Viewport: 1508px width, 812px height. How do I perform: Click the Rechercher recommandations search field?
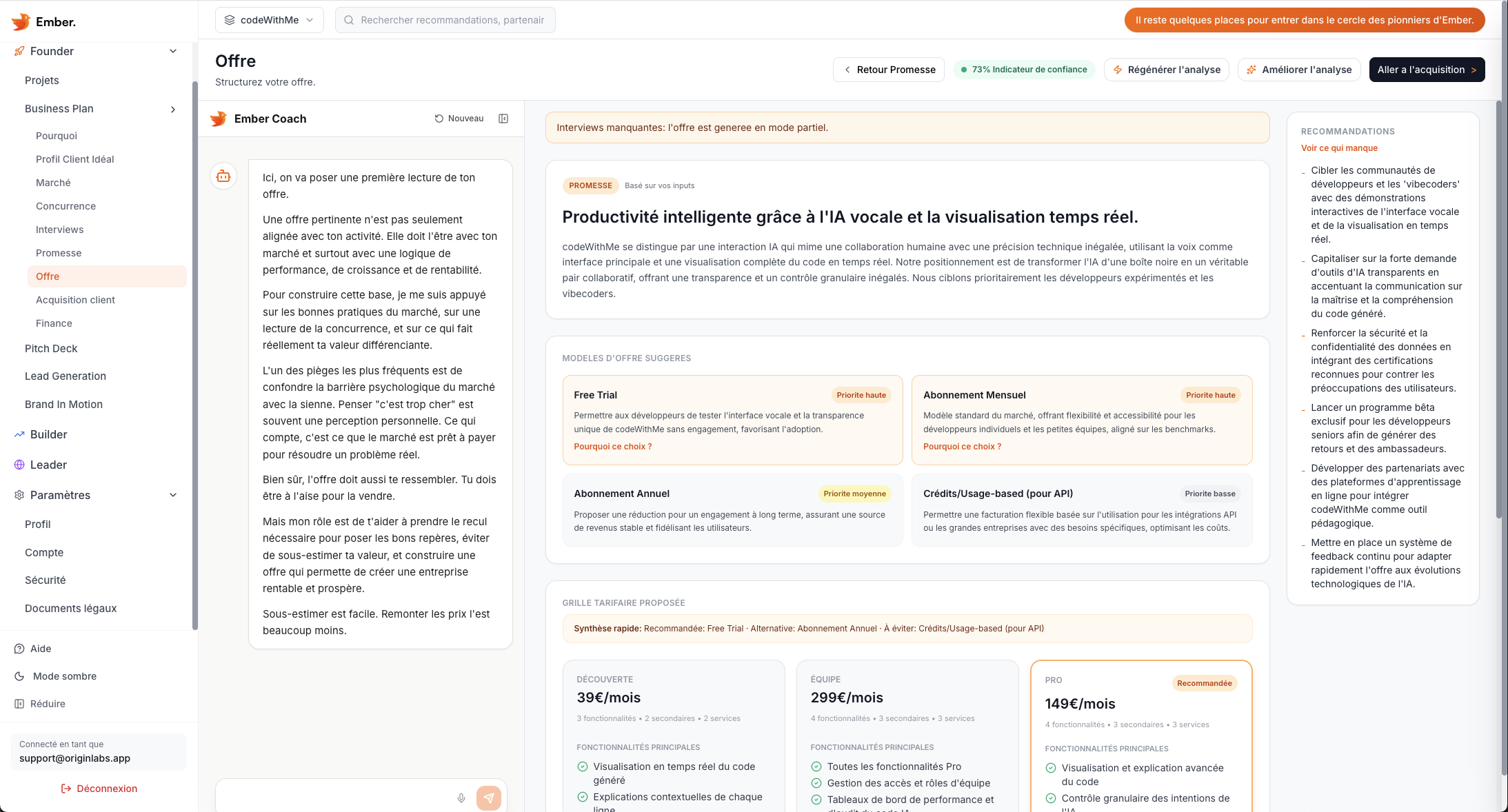tap(445, 19)
